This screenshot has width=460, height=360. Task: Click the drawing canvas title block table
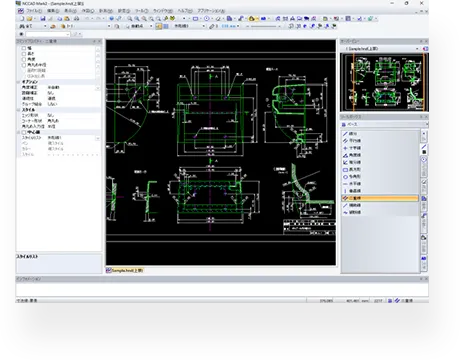[x=310, y=227]
